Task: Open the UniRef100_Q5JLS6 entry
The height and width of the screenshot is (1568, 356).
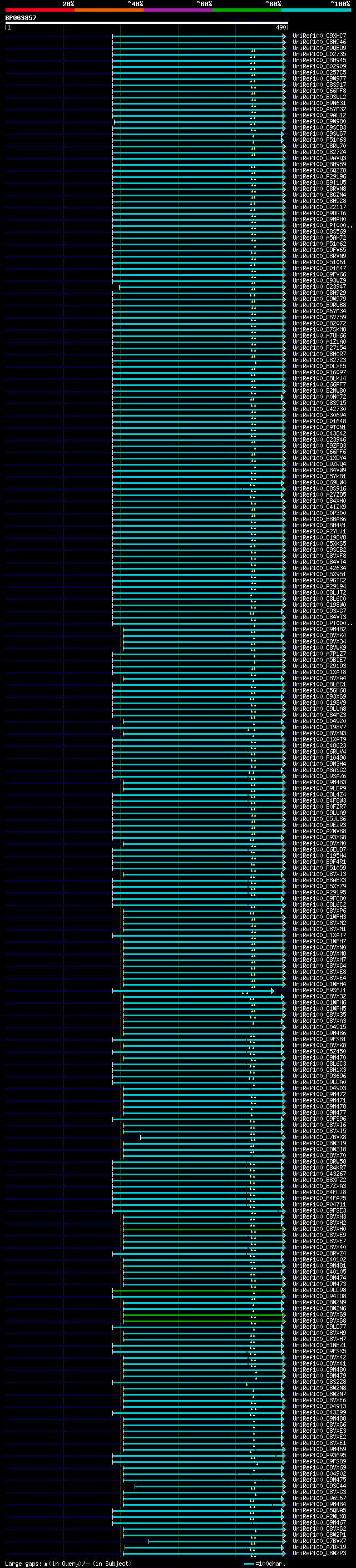Action: [x=319, y=819]
